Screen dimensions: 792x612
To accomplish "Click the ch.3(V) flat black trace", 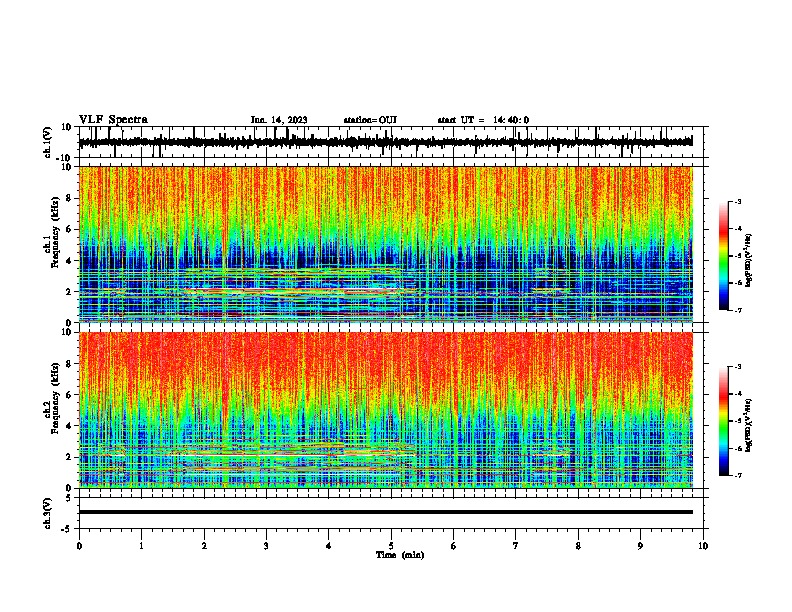I will pos(385,512).
